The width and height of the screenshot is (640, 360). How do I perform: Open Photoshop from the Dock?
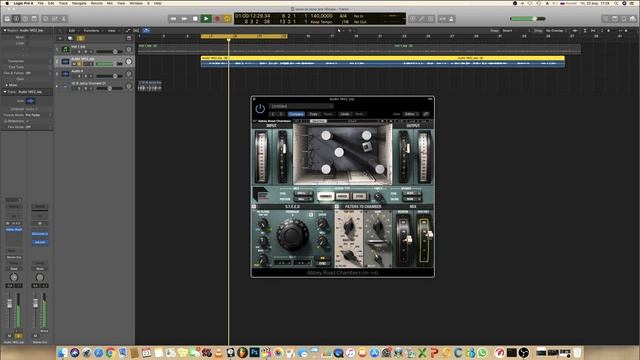(255, 352)
